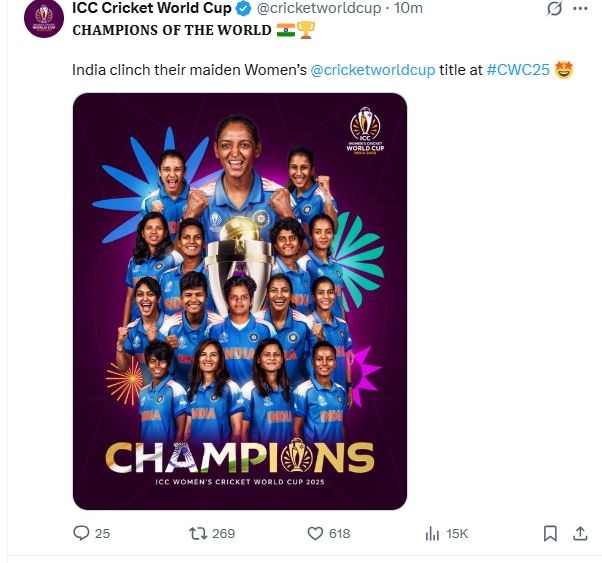Click the @cricketworldcup handle beside the name
This screenshot has width=602, height=563.
tap(318, 9)
